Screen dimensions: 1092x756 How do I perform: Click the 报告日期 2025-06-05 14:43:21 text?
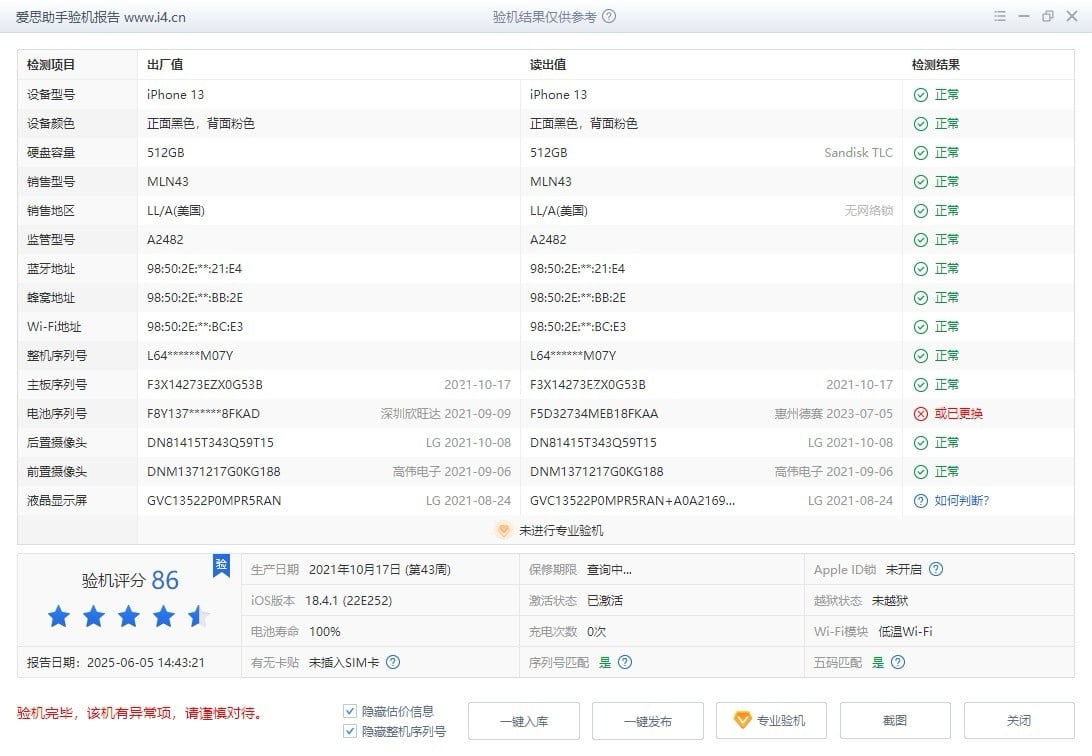116,663
